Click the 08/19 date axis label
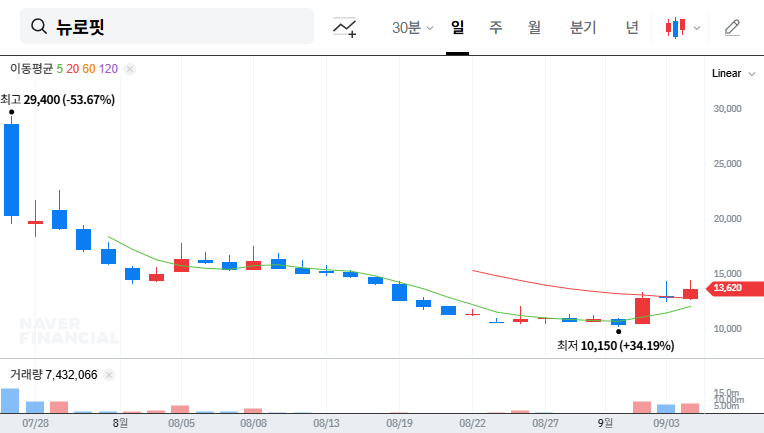 [x=400, y=423]
